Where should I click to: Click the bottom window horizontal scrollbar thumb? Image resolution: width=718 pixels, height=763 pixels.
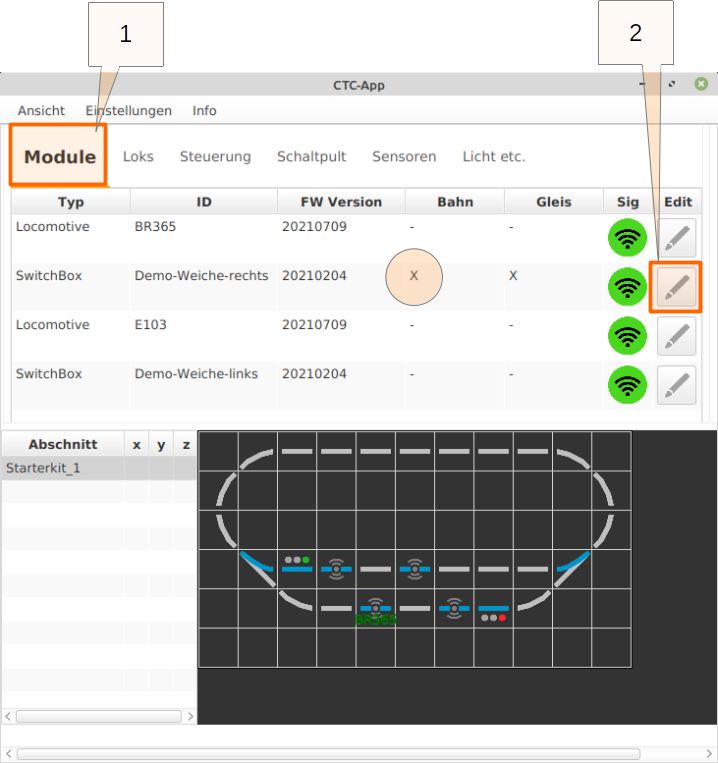pyautogui.click(x=328, y=754)
